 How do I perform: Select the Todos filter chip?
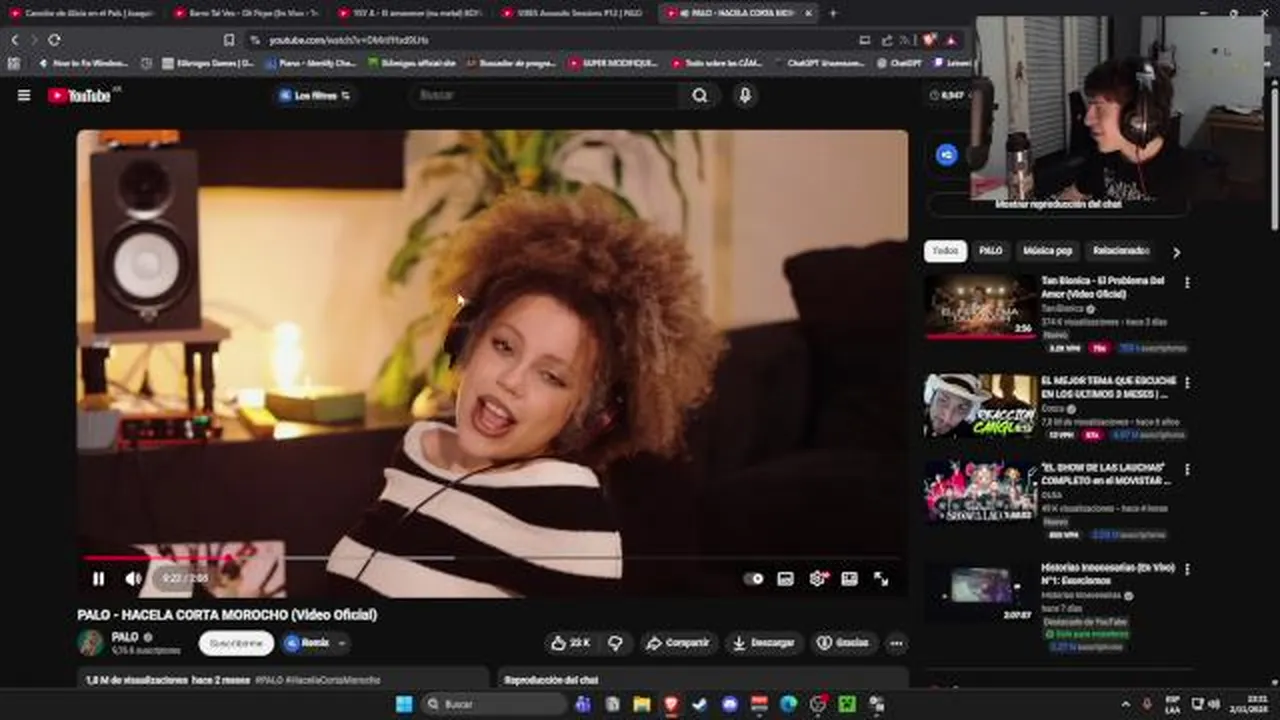pyautogui.click(x=945, y=251)
